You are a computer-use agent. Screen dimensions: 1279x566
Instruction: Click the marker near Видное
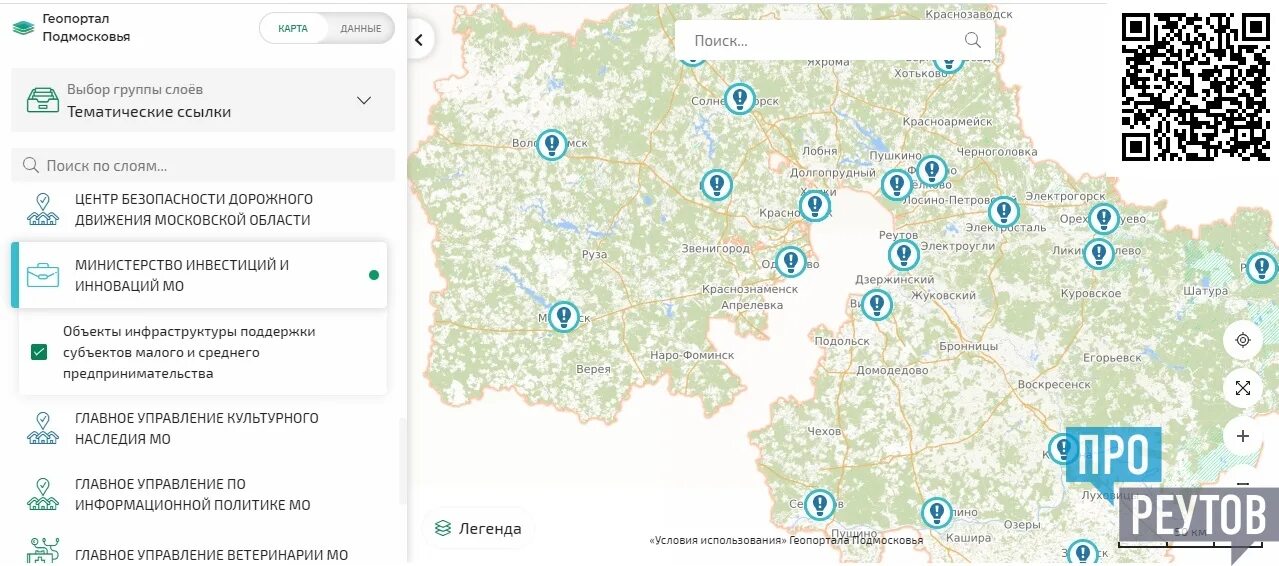877,305
